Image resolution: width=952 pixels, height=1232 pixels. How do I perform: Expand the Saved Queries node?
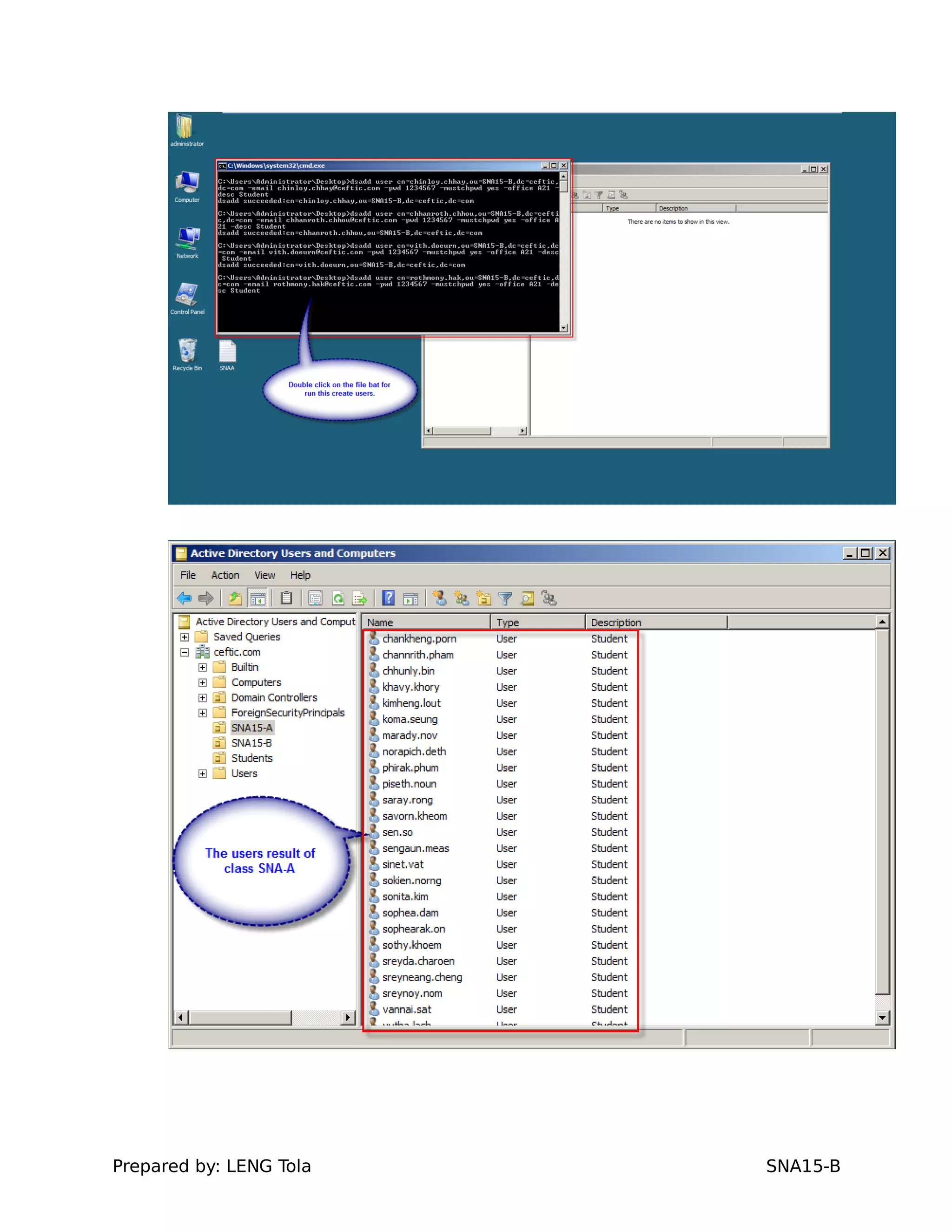tap(185, 637)
